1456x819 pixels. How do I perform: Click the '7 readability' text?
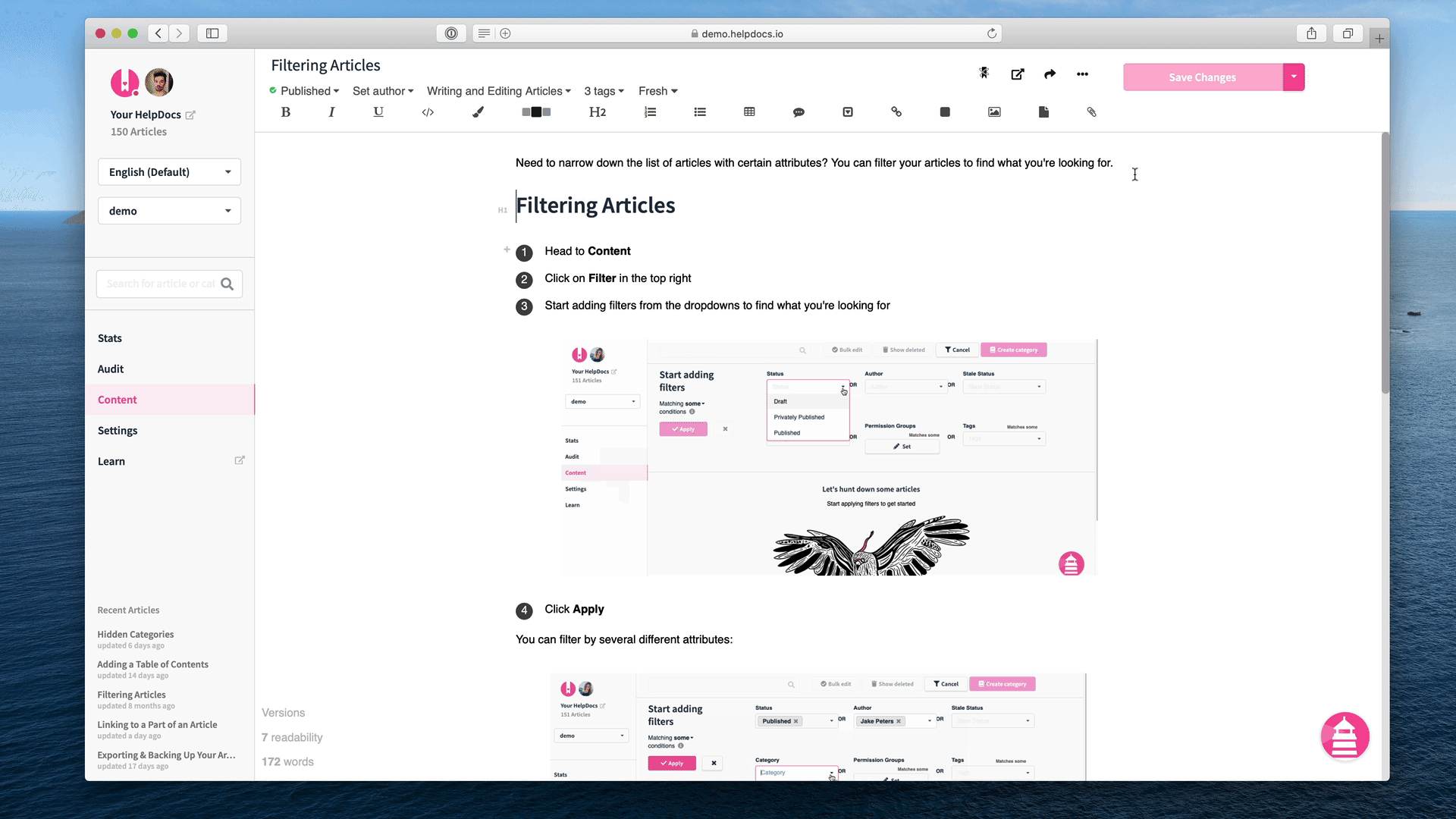292,738
